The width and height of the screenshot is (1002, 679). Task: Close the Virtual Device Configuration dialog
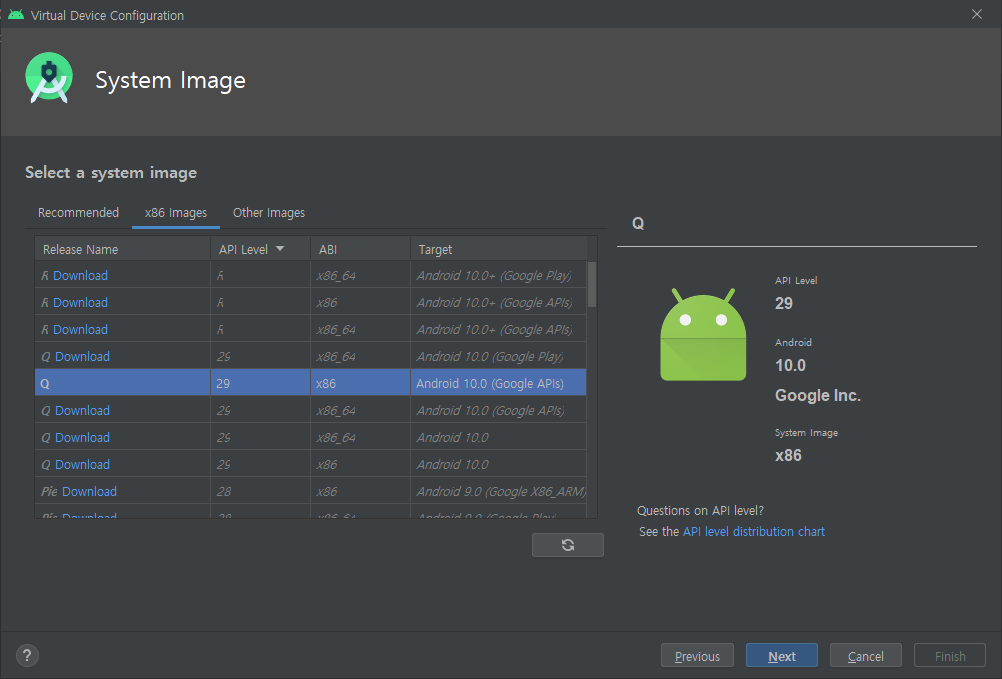(x=976, y=14)
